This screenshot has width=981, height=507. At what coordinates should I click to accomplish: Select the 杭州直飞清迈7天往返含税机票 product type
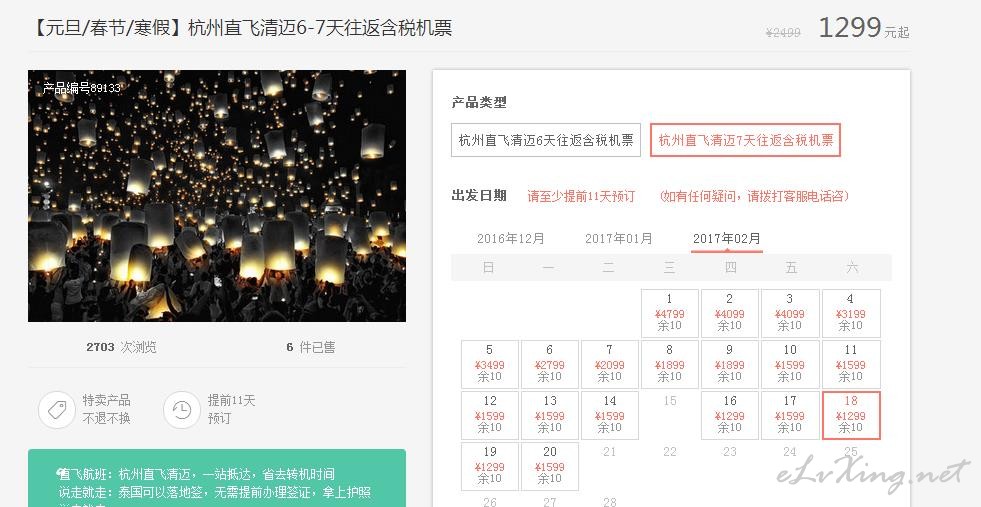point(745,140)
